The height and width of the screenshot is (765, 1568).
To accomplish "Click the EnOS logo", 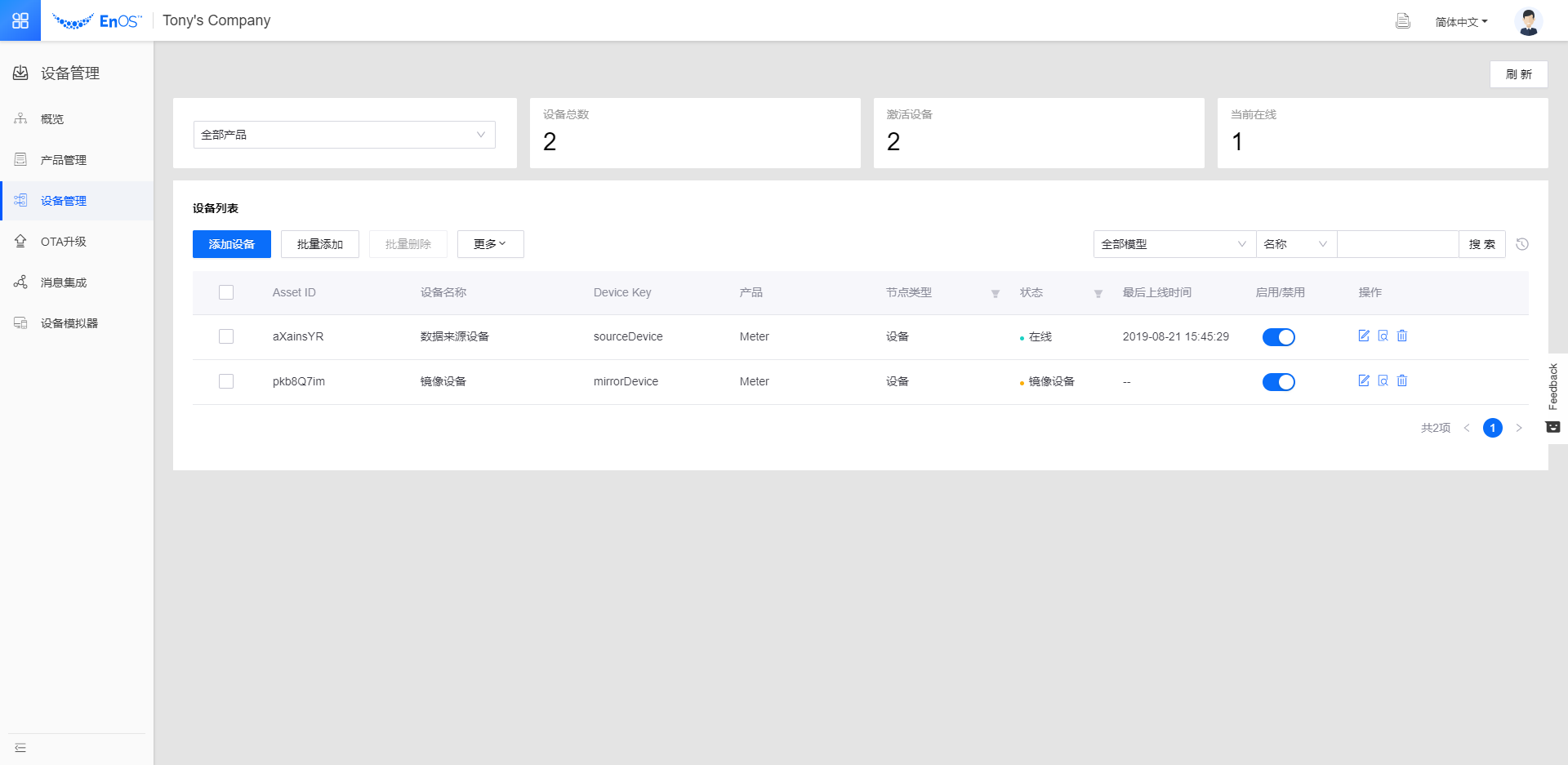I will pos(96,21).
